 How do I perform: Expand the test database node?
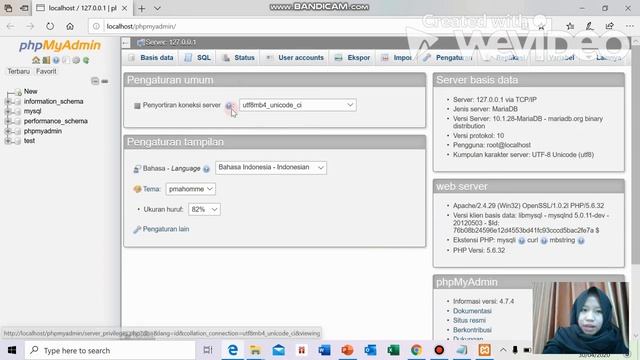coord(8,141)
